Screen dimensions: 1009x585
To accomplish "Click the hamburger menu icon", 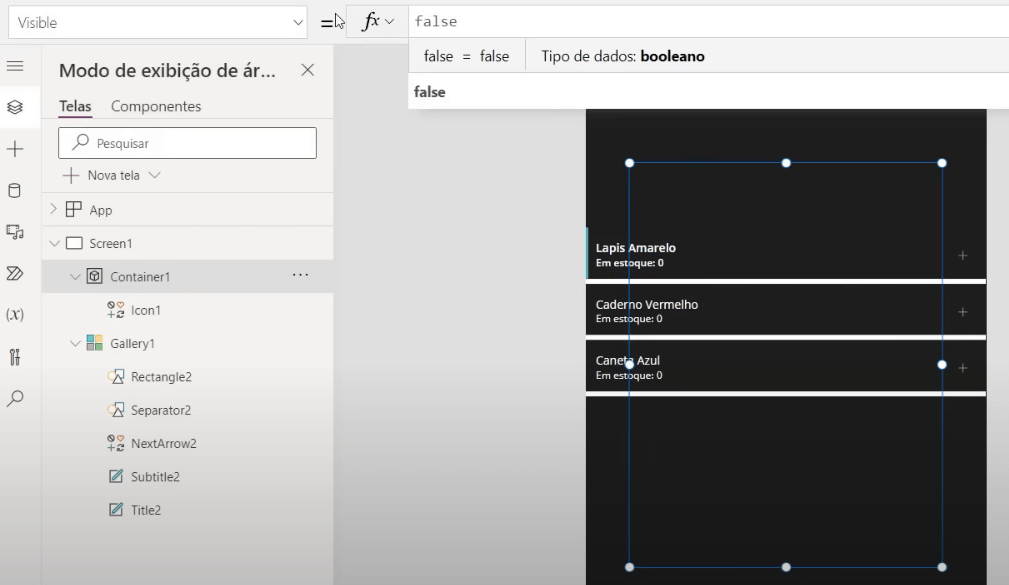I will click(x=17, y=68).
